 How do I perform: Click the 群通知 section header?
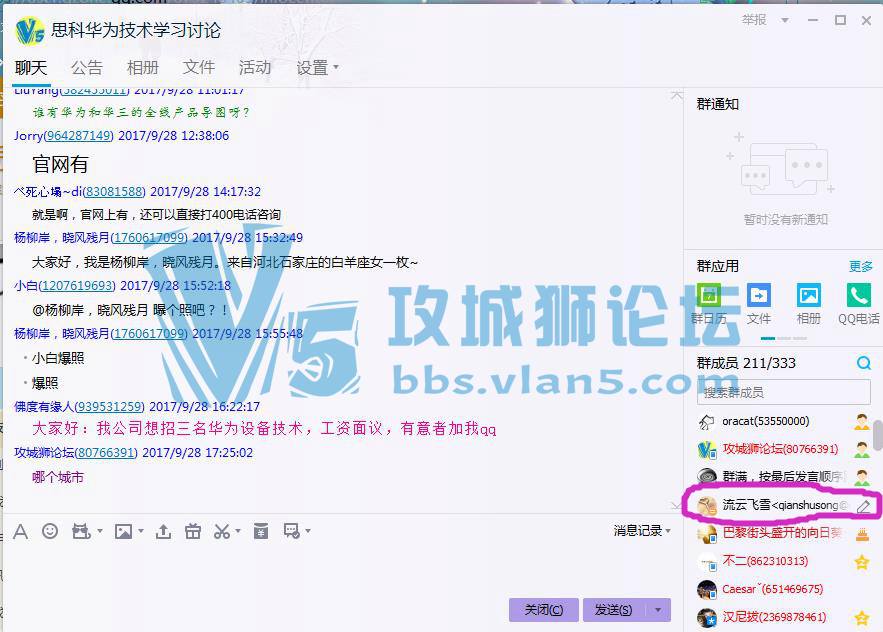click(717, 104)
